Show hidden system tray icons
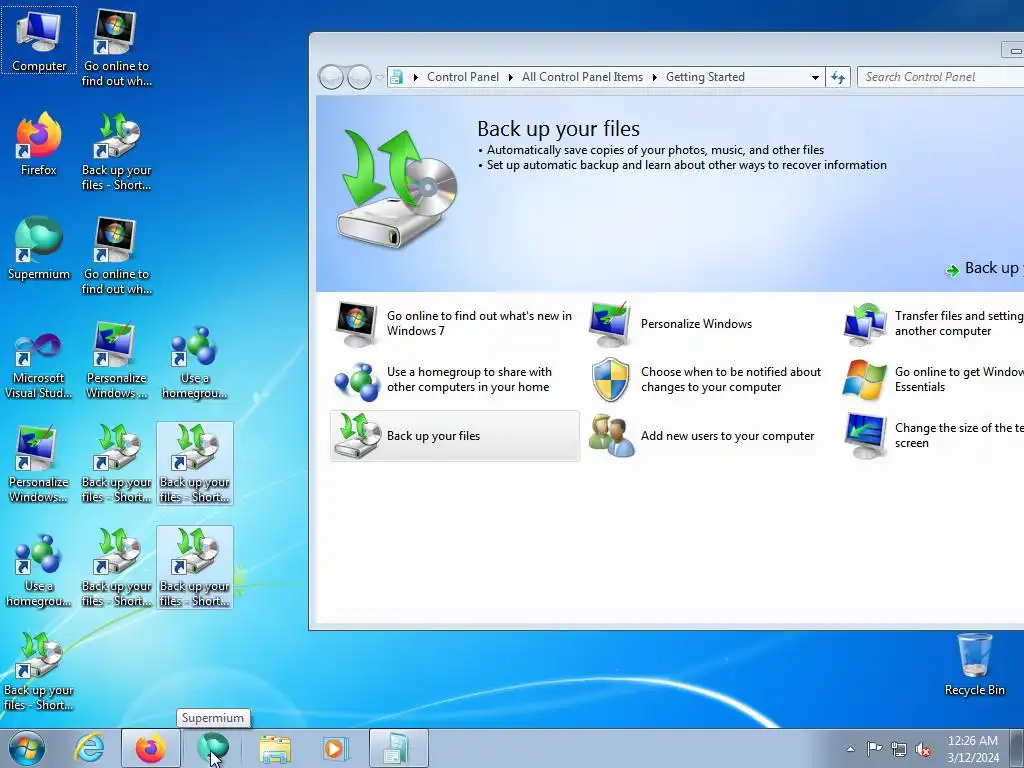The image size is (1024, 768). click(x=850, y=748)
